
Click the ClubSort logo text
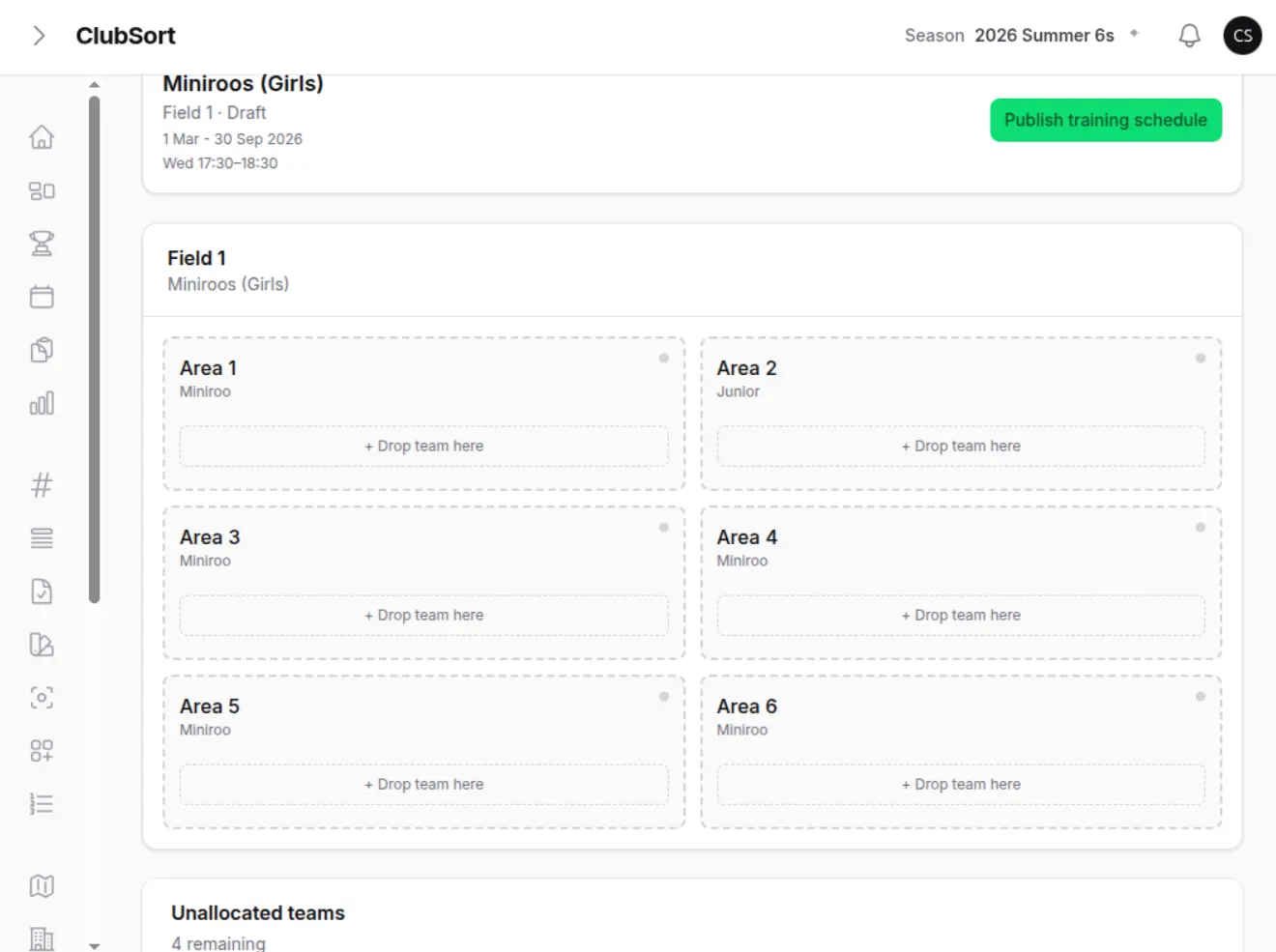tap(126, 36)
